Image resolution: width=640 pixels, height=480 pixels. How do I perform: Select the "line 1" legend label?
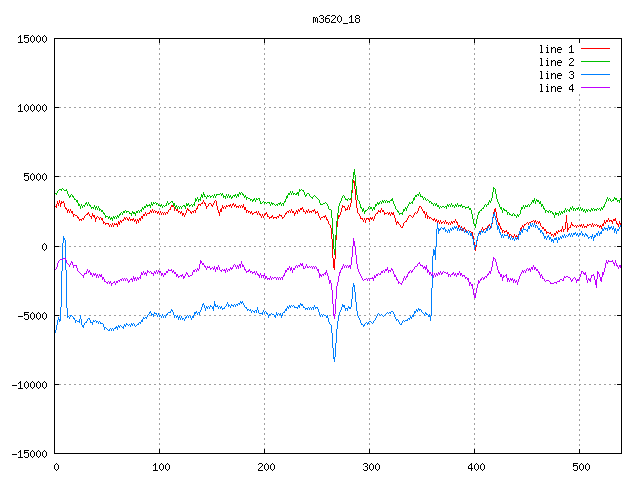(x=557, y=49)
